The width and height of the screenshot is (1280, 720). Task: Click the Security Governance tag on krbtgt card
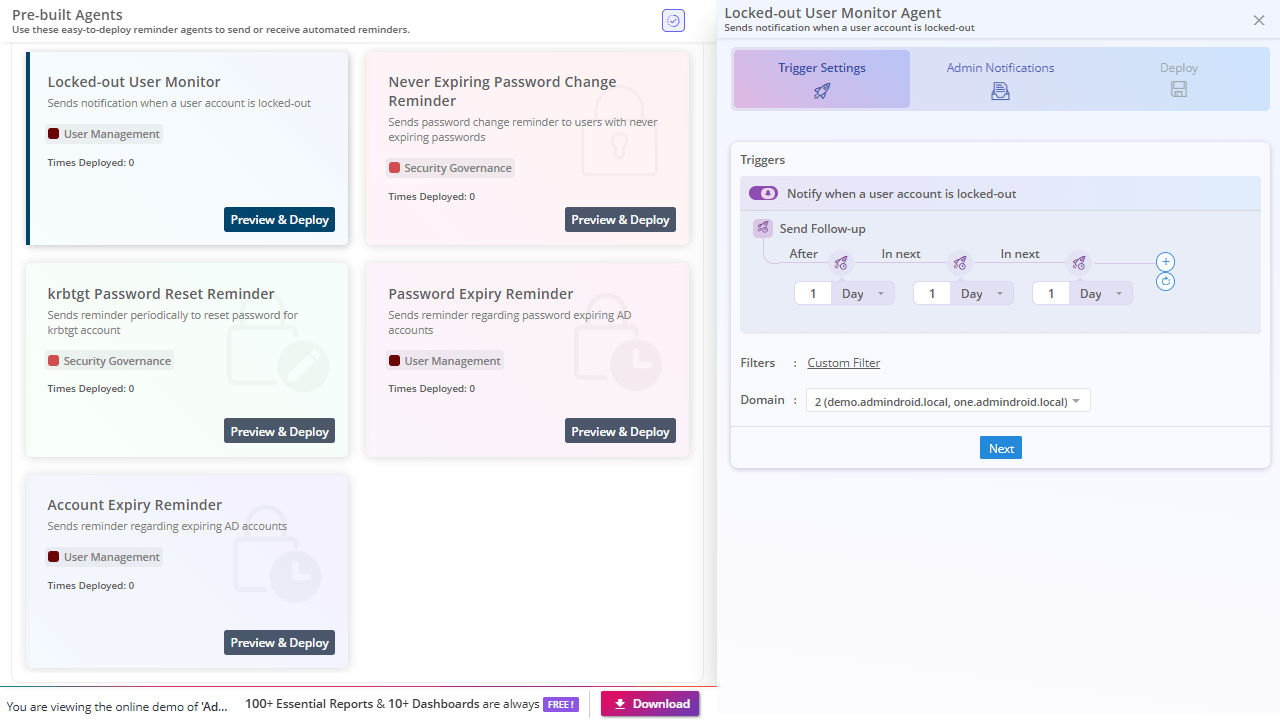click(x=110, y=361)
